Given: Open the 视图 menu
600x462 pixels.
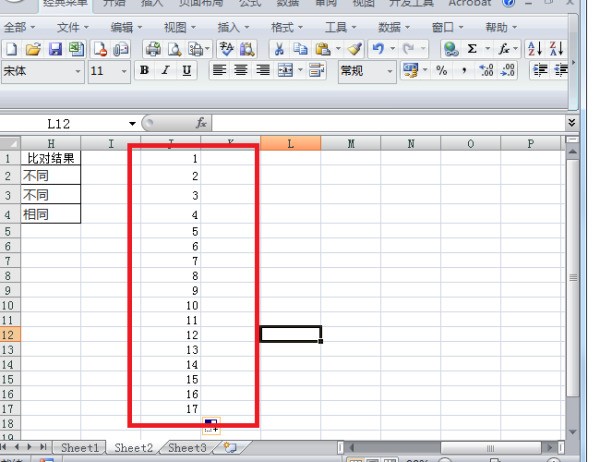Looking at the screenshot, I should coord(180,27).
